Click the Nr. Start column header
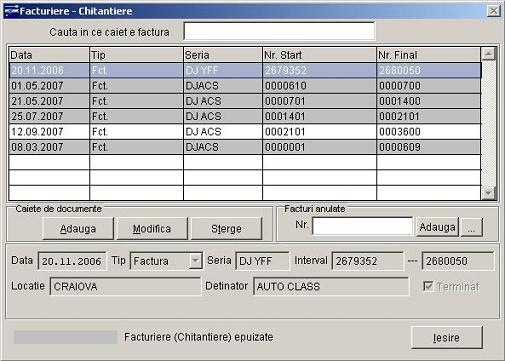The height and width of the screenshot is (361, 505). pos(319,55)
